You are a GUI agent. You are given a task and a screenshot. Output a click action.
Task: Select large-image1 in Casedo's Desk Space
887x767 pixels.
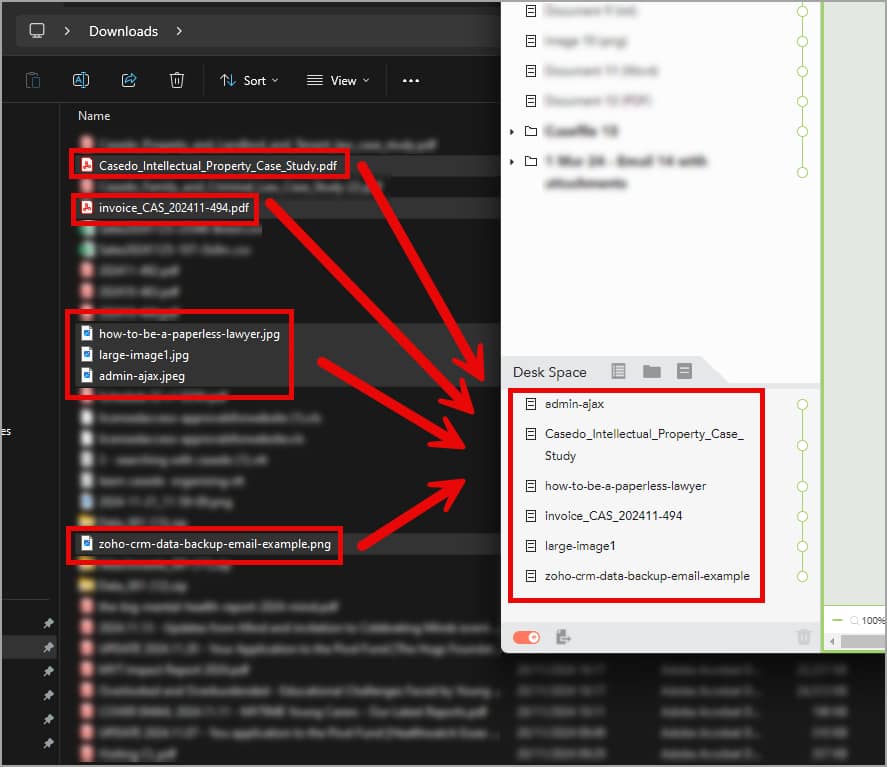(580, 546)
